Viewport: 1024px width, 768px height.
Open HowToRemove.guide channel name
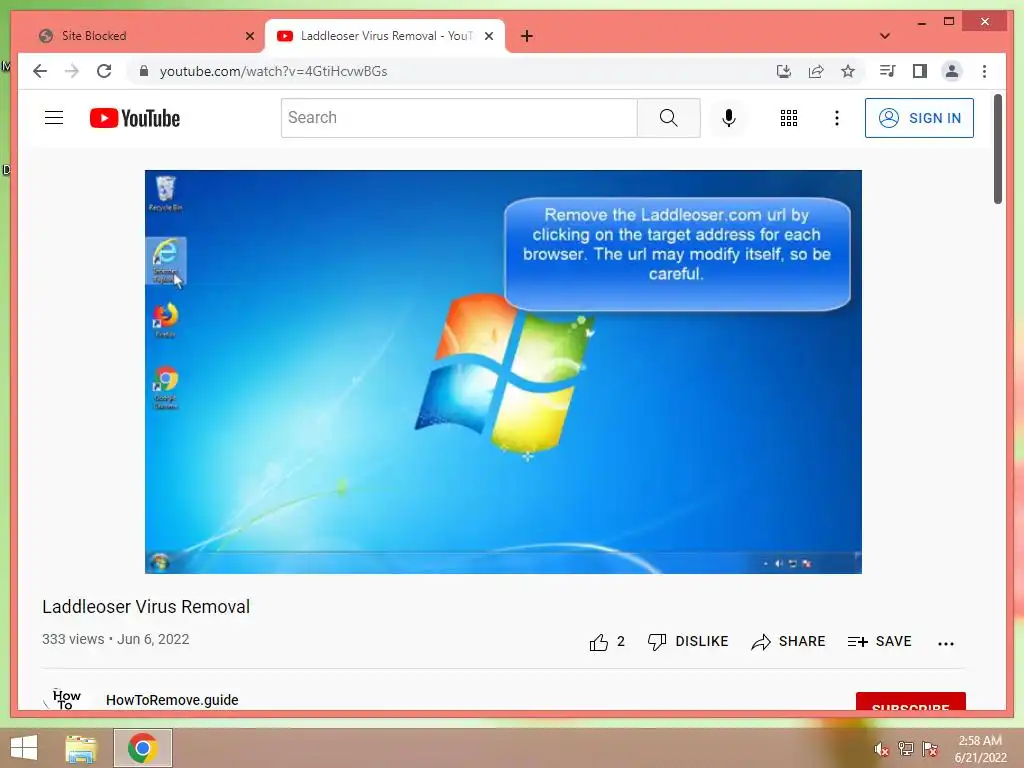click(x=172, y=700)
